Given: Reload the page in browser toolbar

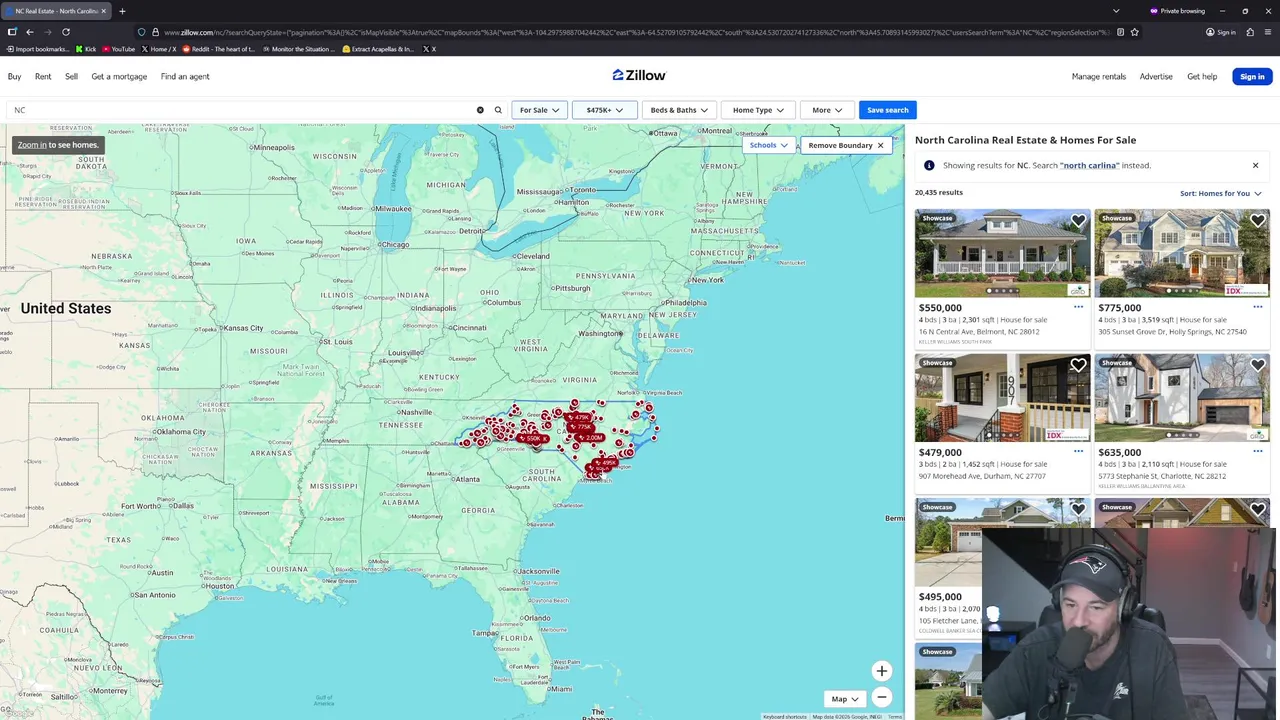Looking at the screenshot, I should [x=66, y=32].
